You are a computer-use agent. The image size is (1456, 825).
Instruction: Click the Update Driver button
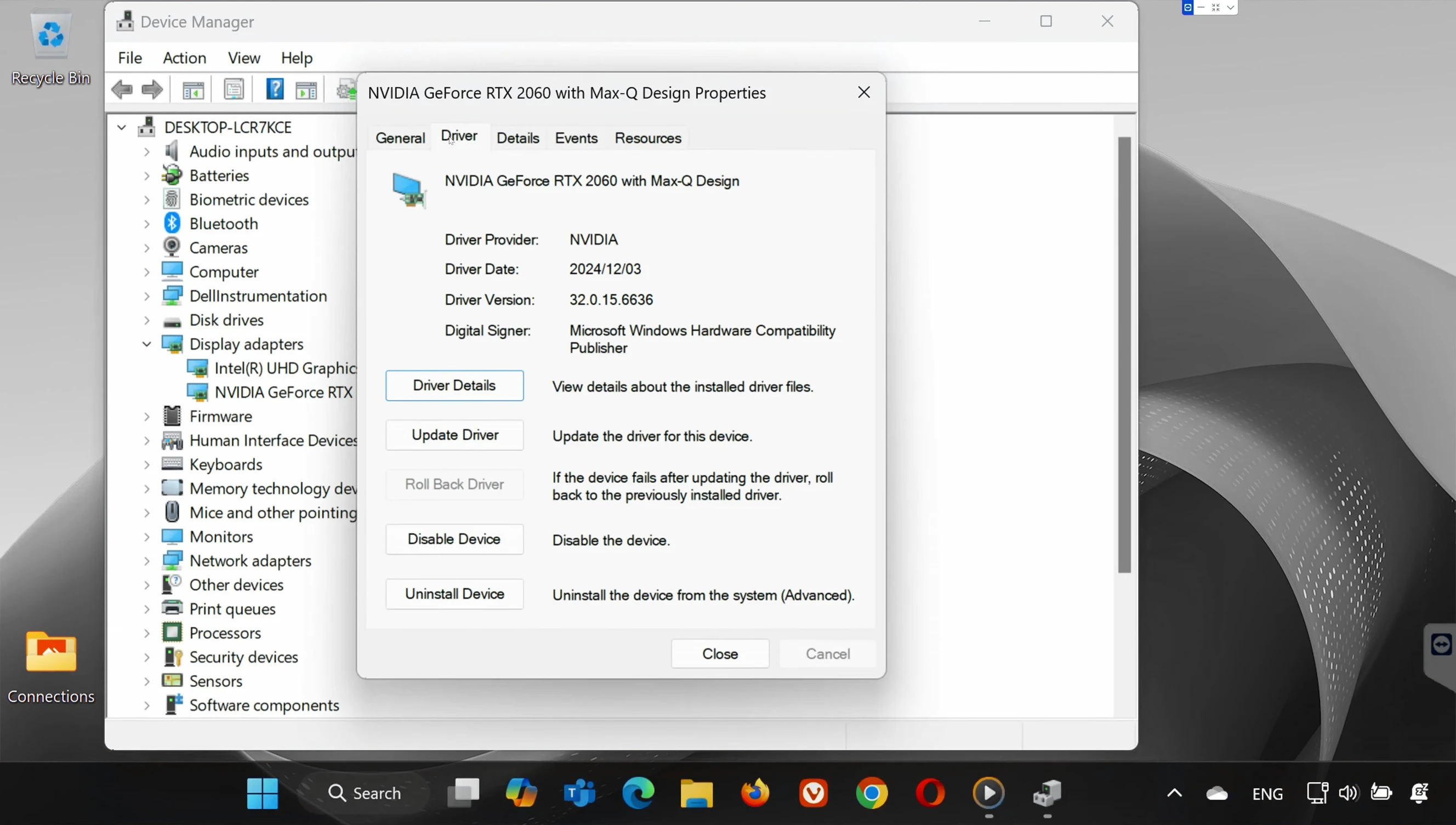click(x=454, y=435)
